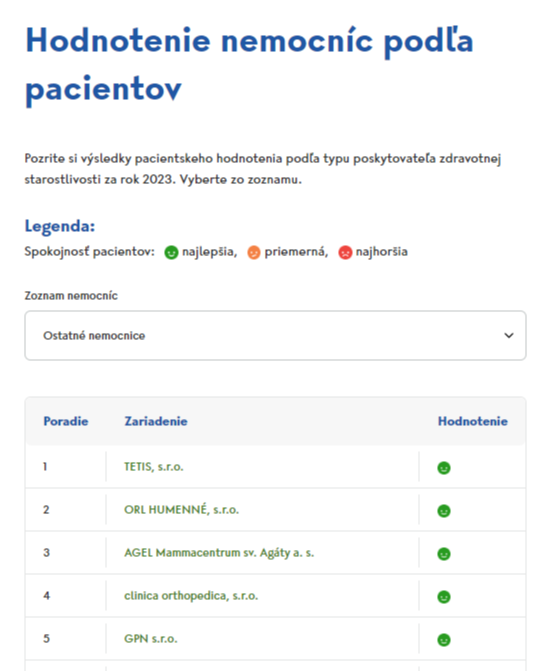Click green smiley rating for ORL HUMENNÉ

point(444,511)
